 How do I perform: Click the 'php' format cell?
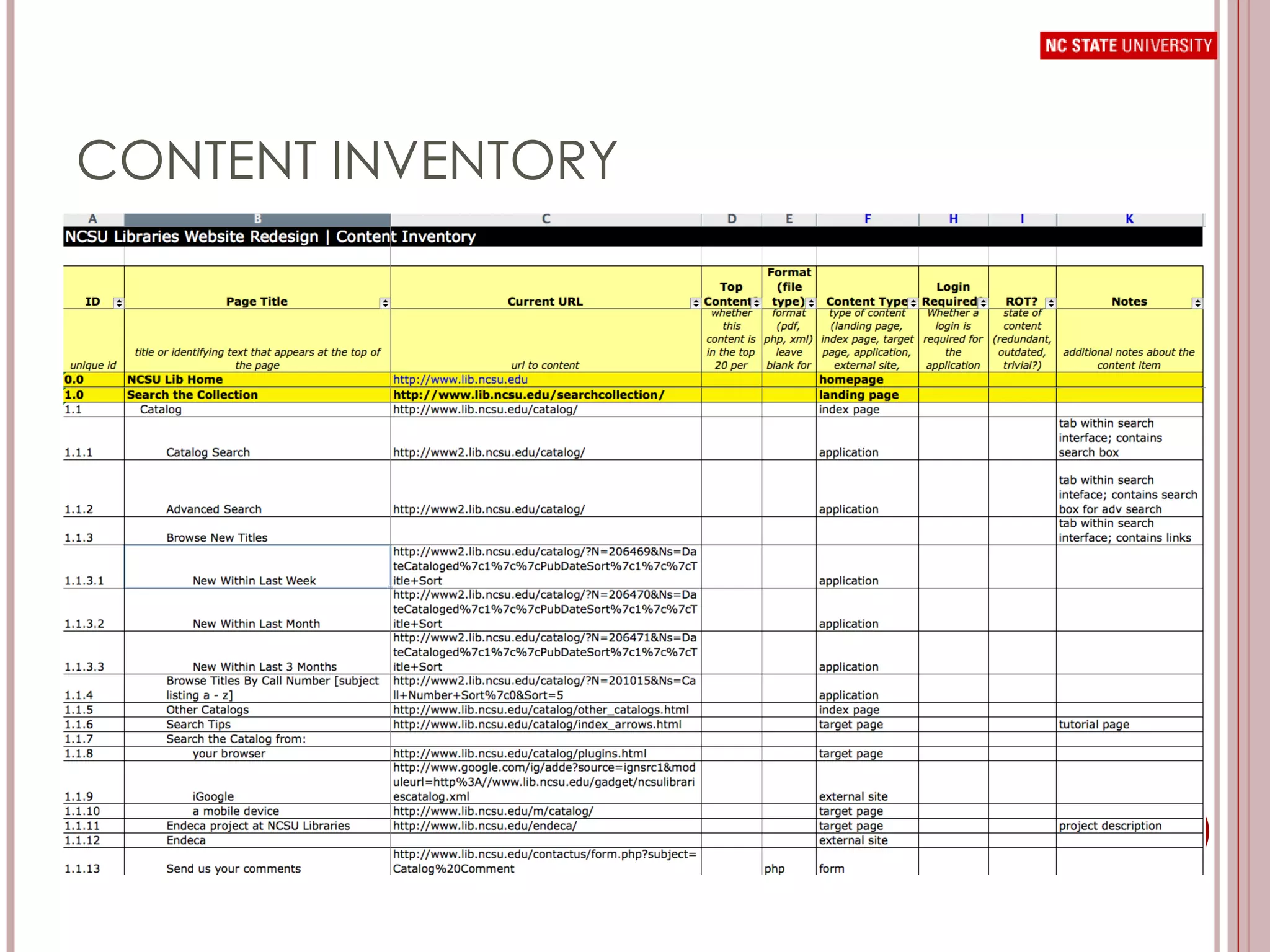pyautogui.click(x=789, y=862)
